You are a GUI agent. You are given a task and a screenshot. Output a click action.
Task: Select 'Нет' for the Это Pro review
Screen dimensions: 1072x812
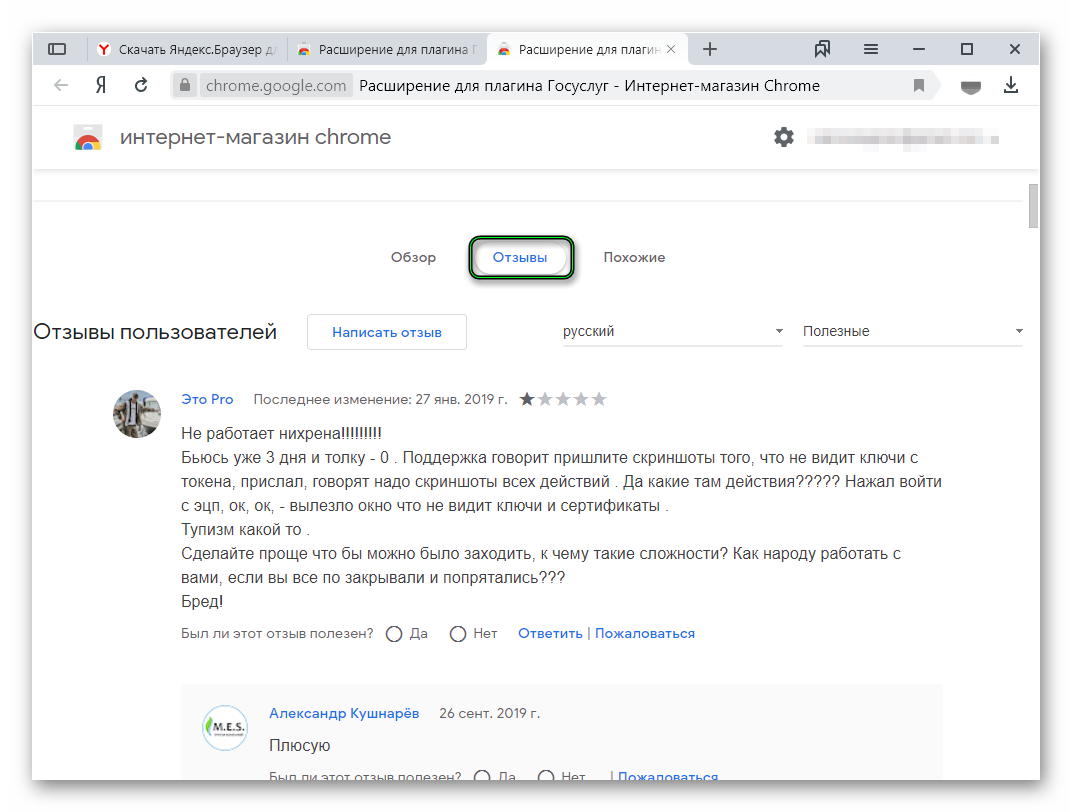458,633
